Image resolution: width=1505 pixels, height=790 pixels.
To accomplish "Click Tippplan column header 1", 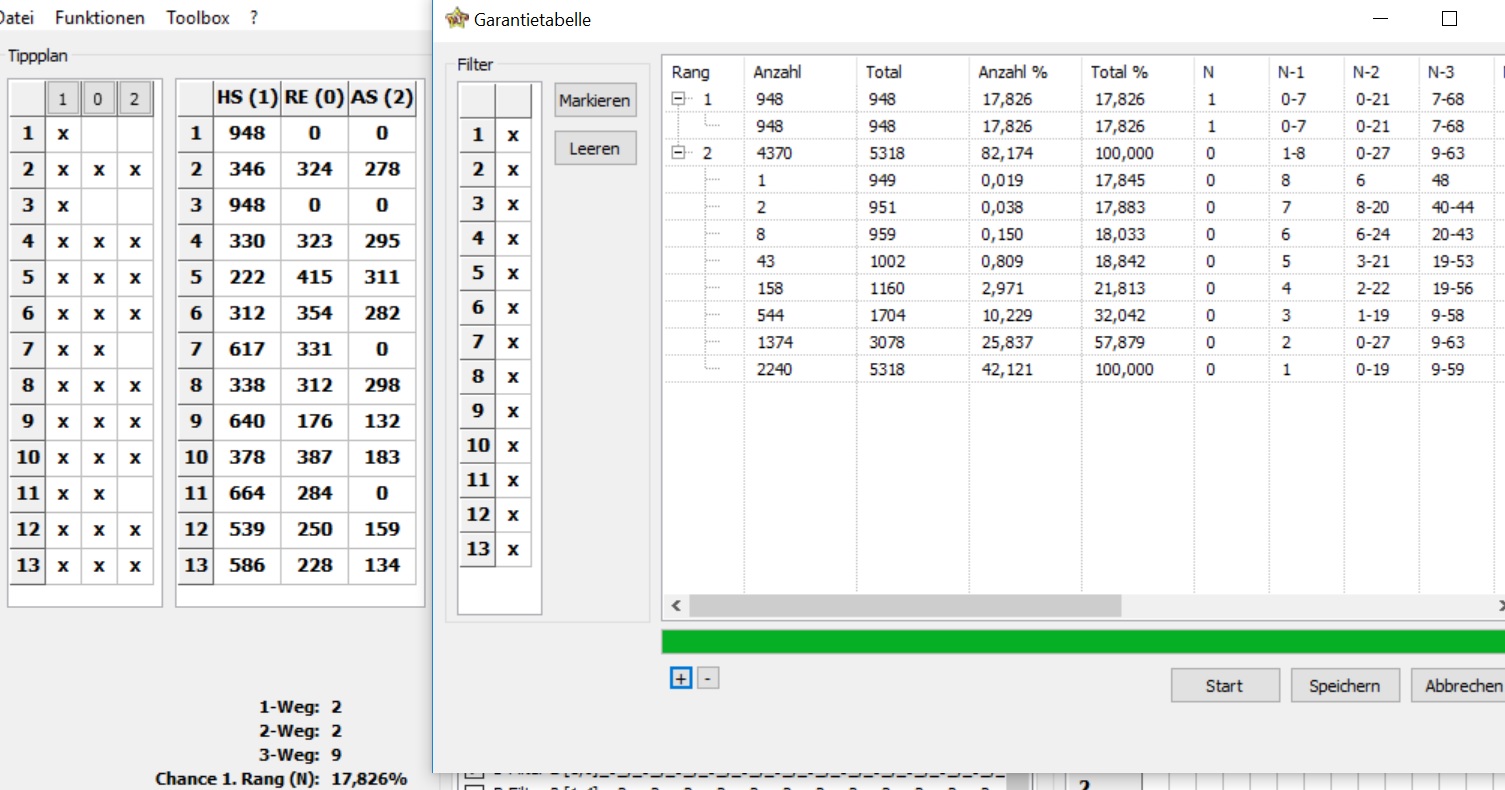I will [63, 98].
